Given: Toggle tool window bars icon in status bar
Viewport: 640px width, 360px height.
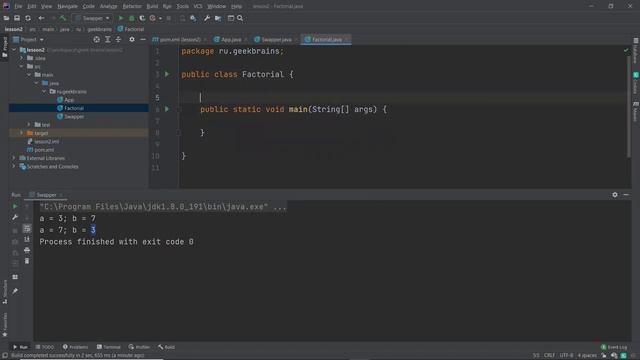Looking at the screenshot, I should coord(5,355).
